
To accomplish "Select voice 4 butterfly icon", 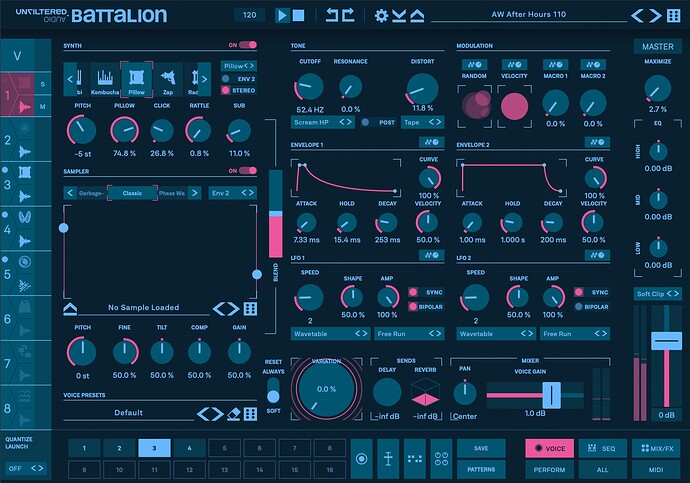I will pyautogui.click(x=25, y=217).
